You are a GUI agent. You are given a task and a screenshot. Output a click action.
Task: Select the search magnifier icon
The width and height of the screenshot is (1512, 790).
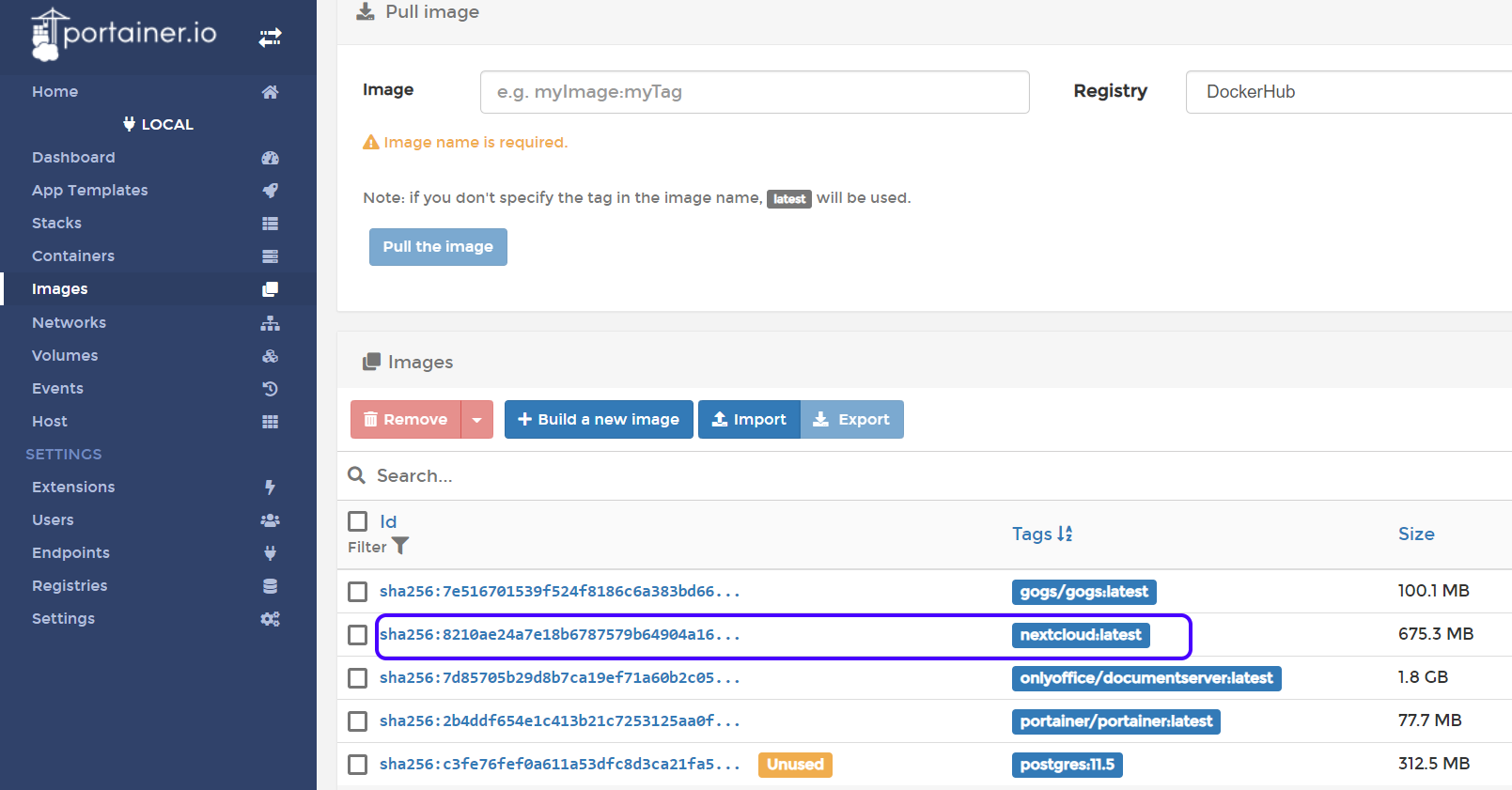click(357, 475)
